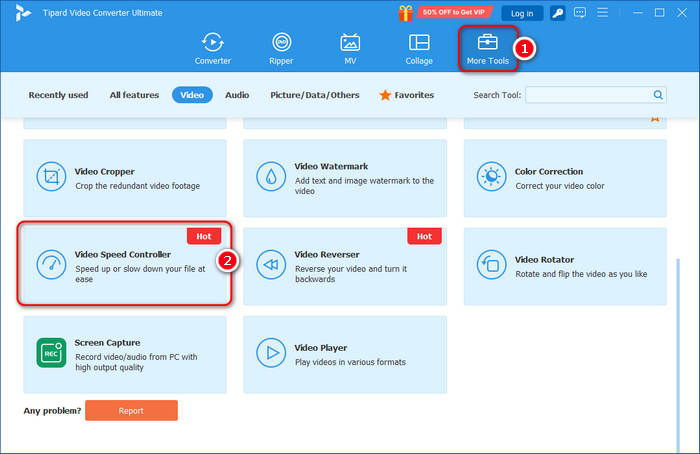Click the Video Watermark droplet icon
This screenshot has width=700, height=454.
271,177
